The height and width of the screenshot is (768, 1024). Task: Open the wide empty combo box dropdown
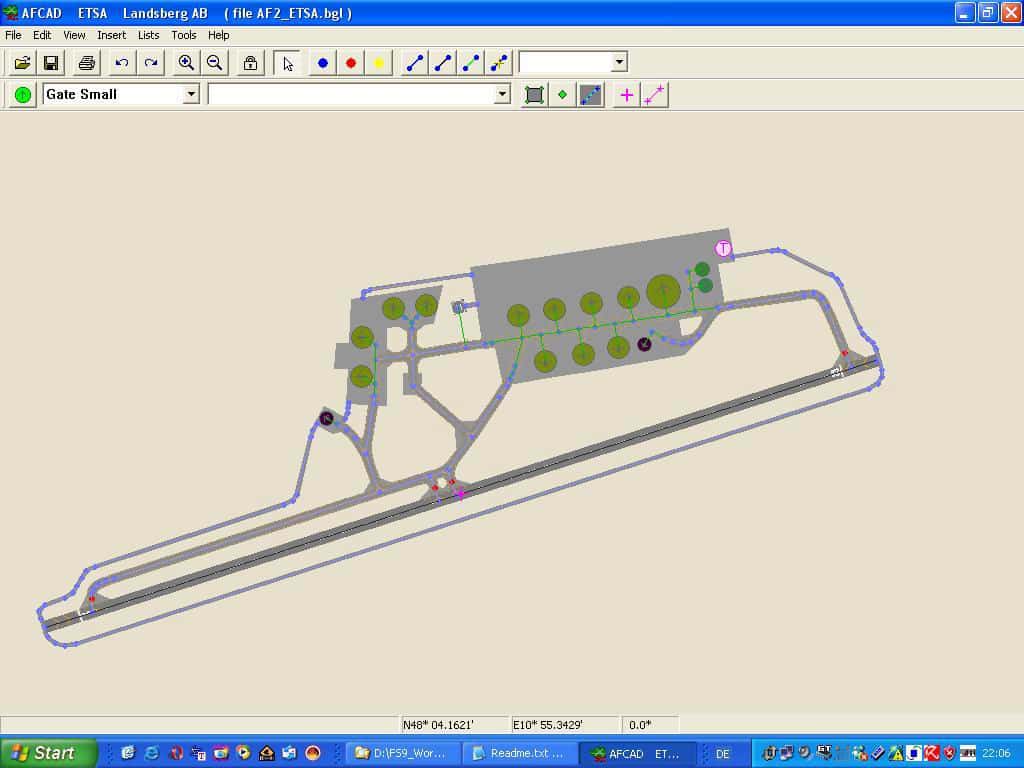click(502, 94)
